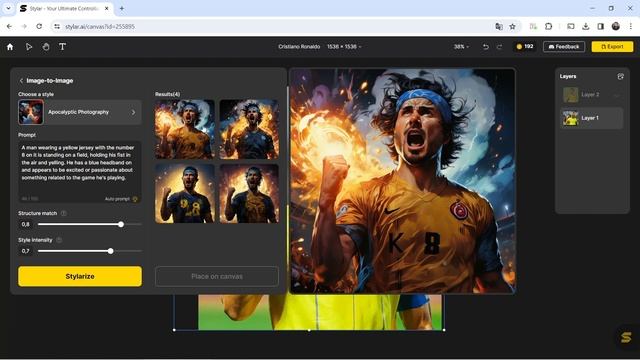Go to the Stylar home icon

click(10, 47)
